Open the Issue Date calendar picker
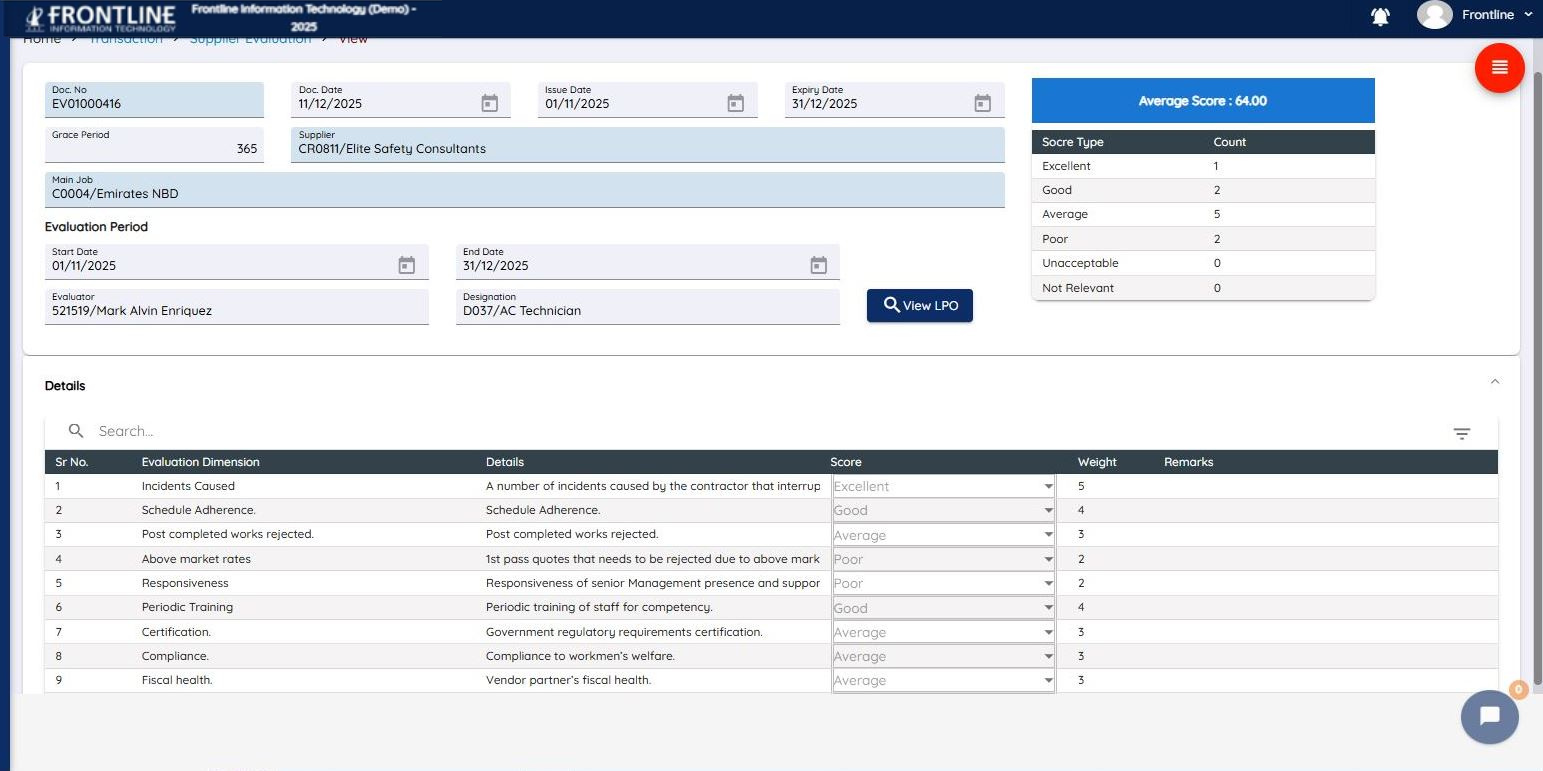 (736, 102)
